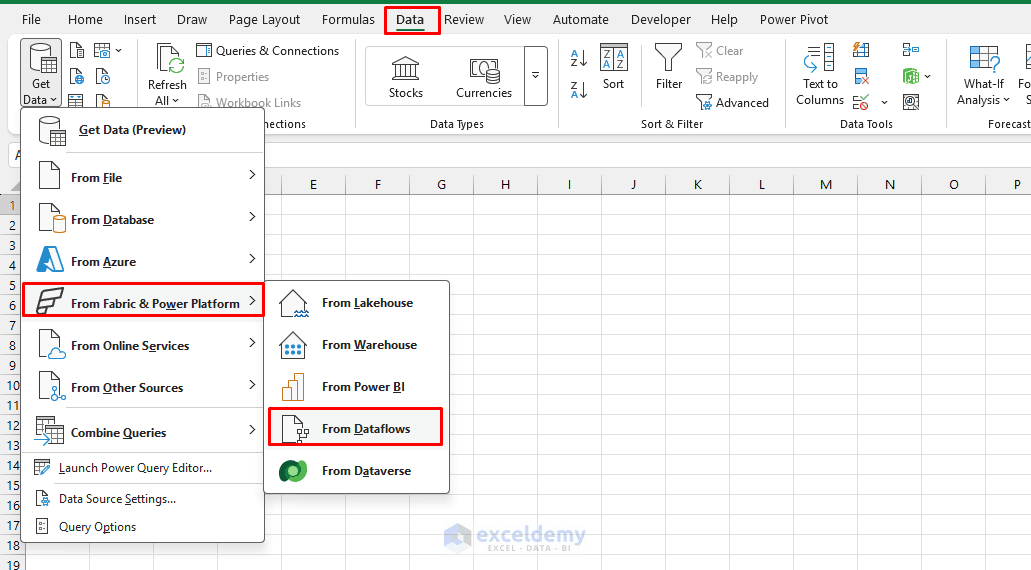The width and height of the screenshot is (1031, 570).
Task: Open the Help ribbon tab
Action: (724, 20)
